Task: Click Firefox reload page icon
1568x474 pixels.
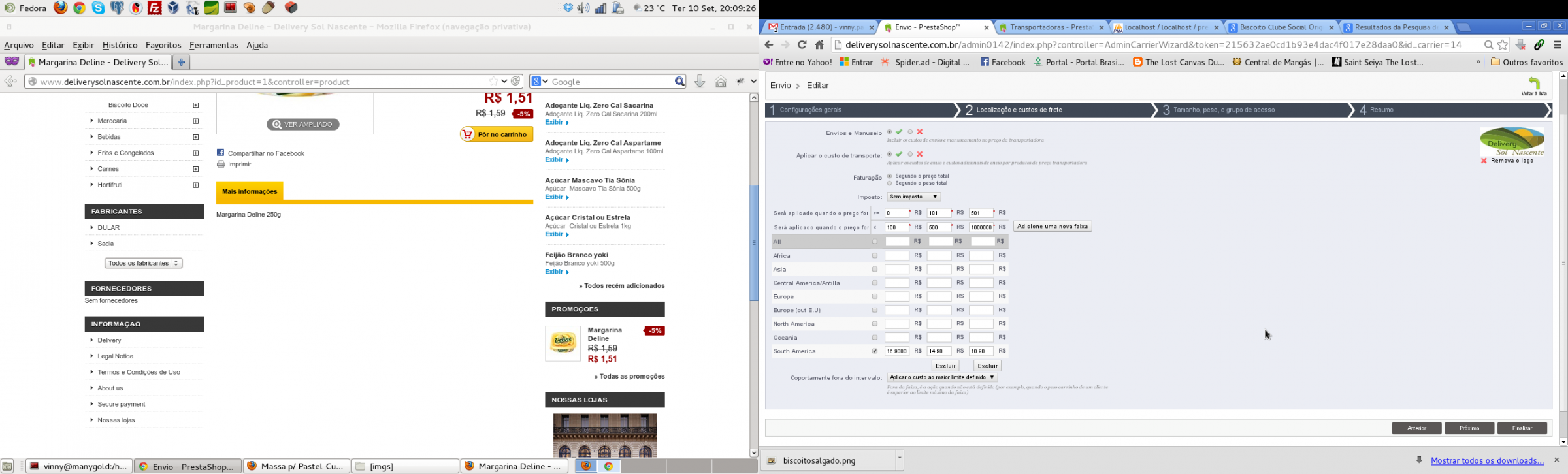Action: (516, 82)
